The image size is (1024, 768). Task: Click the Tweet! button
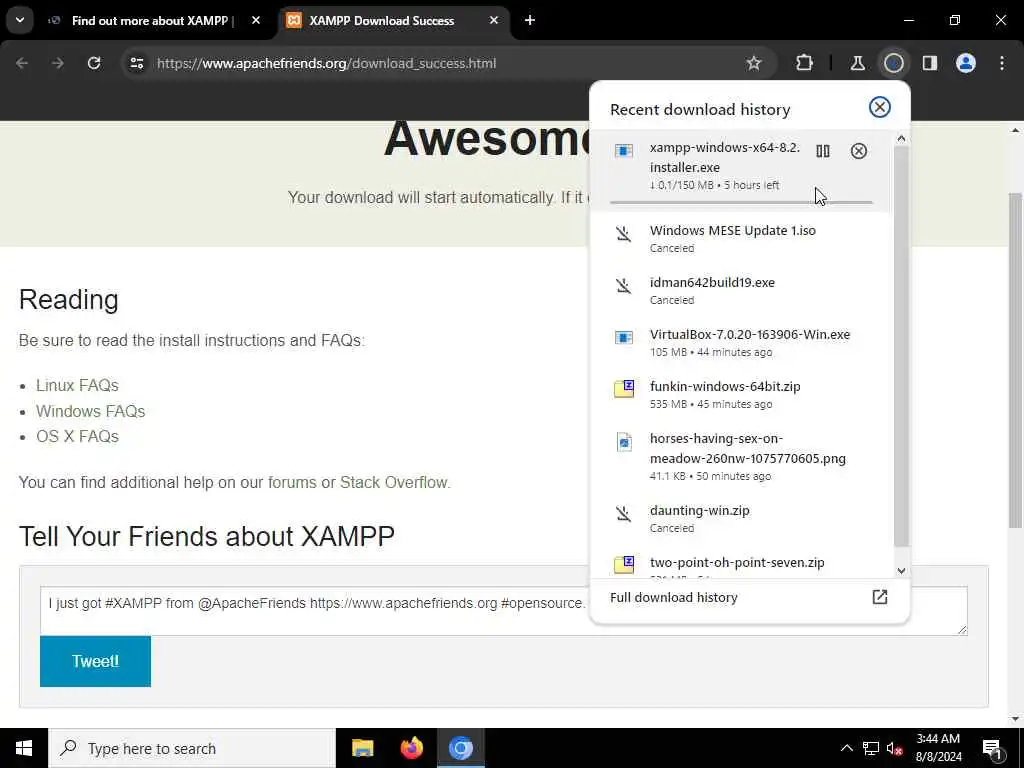[95, 661]
